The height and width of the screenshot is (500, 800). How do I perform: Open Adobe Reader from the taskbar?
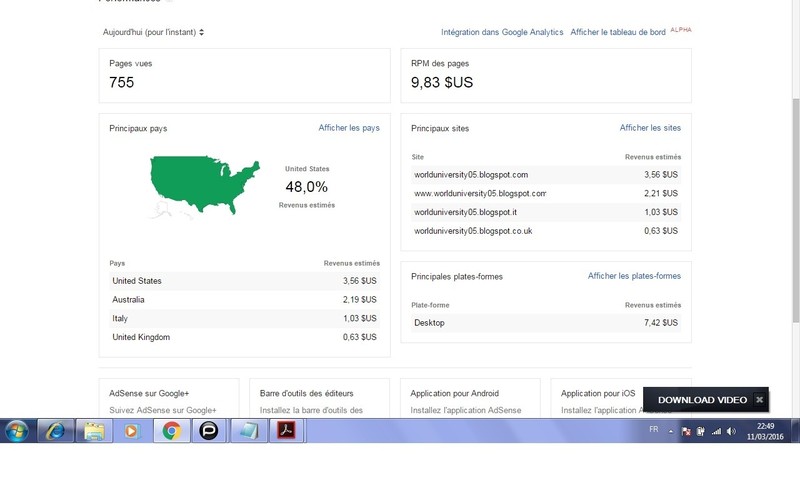(286, 431)
